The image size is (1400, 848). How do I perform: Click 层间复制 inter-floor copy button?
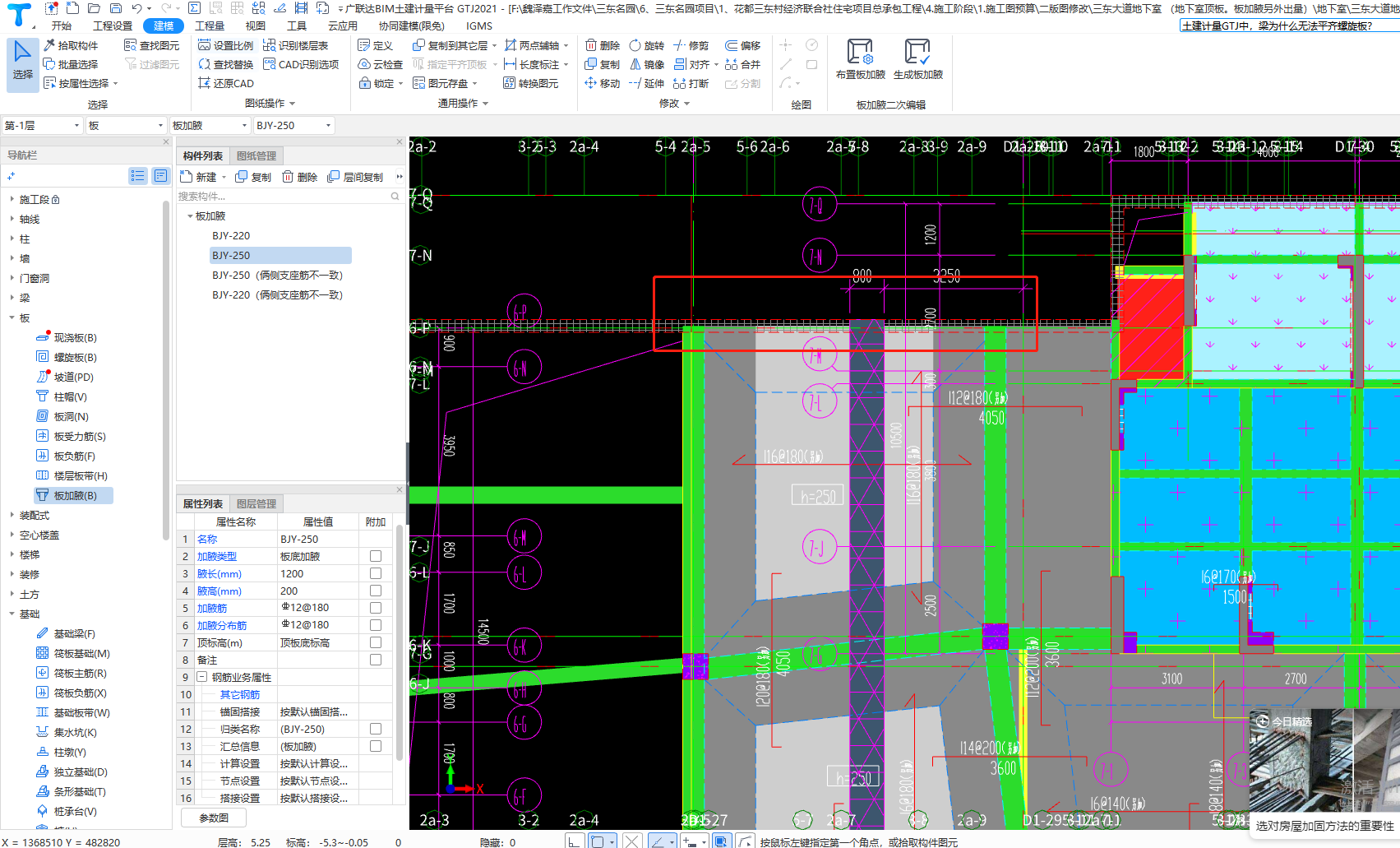coord(355,177)
